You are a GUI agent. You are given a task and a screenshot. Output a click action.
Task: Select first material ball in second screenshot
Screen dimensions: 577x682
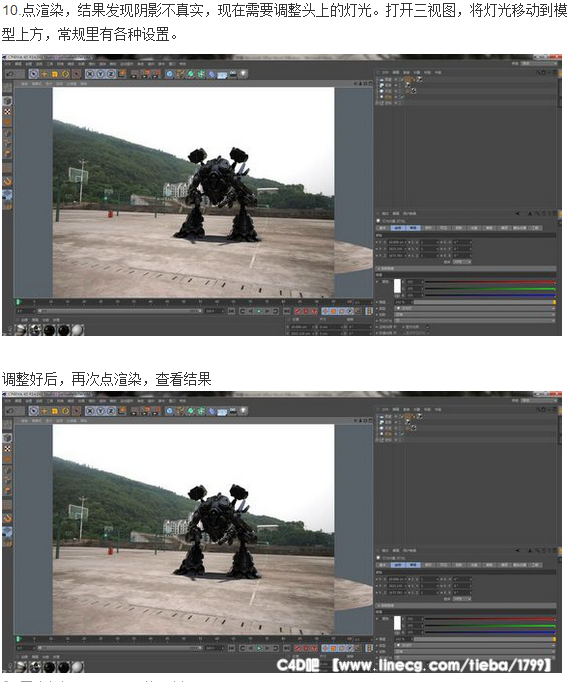click(x=21, y=666)
